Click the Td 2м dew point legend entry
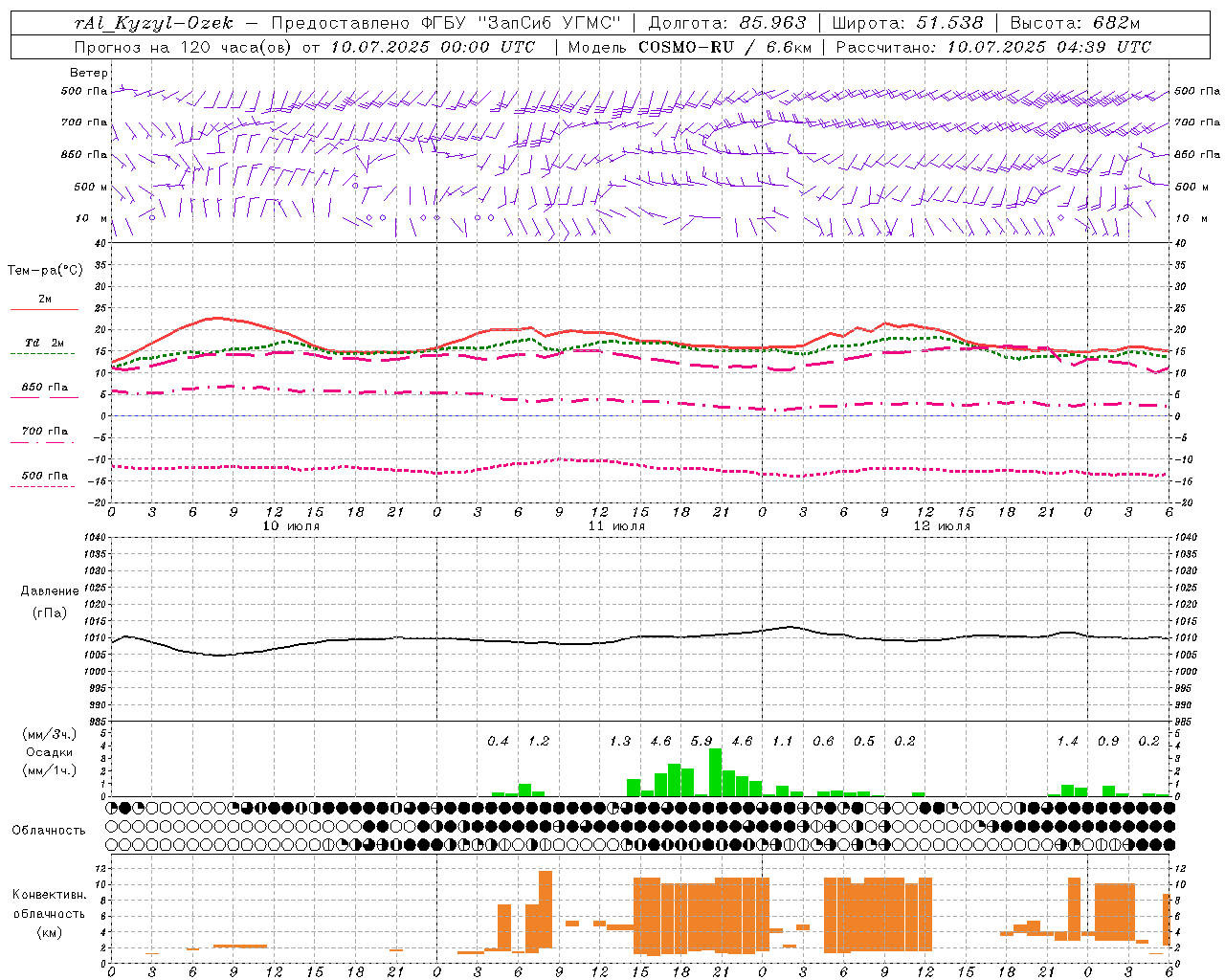This screenshot has width=1225, height=980. 44,343
